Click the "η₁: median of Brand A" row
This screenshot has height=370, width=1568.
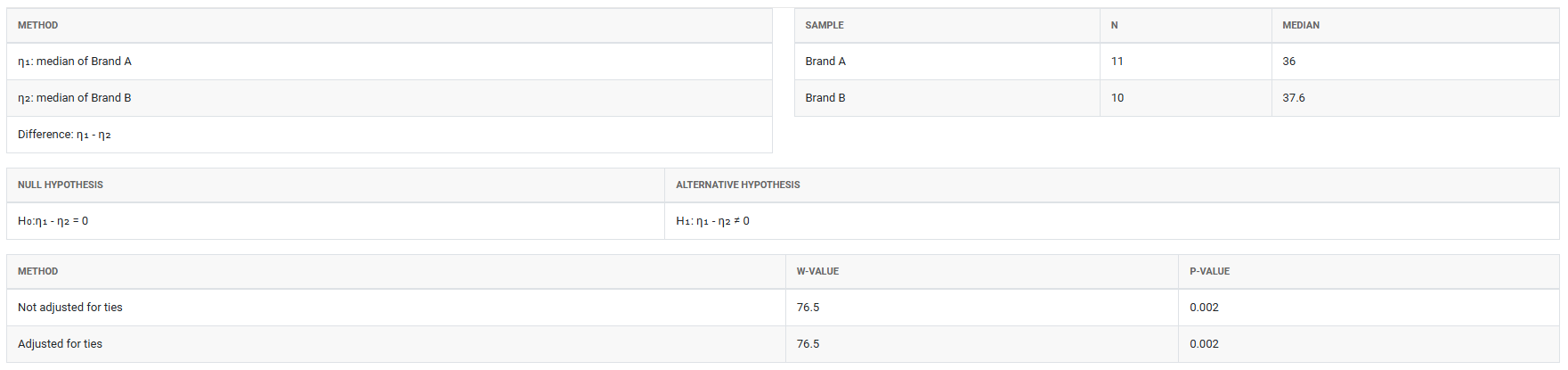tap(75, 62)
